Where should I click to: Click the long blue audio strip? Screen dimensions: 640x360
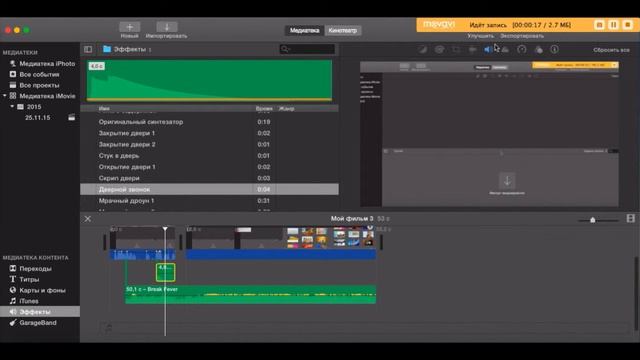pyautogui.click(x=281, y=255)
